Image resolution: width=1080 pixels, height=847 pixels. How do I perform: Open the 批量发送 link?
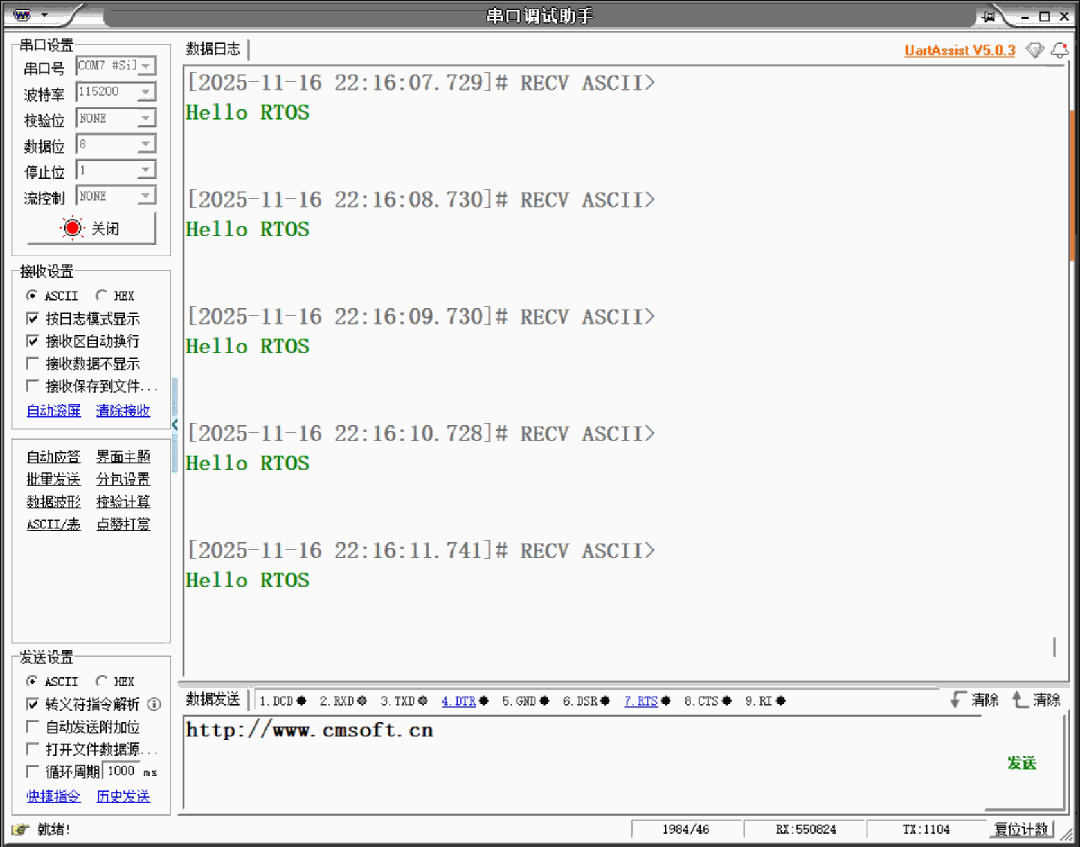tap(54, 479)
